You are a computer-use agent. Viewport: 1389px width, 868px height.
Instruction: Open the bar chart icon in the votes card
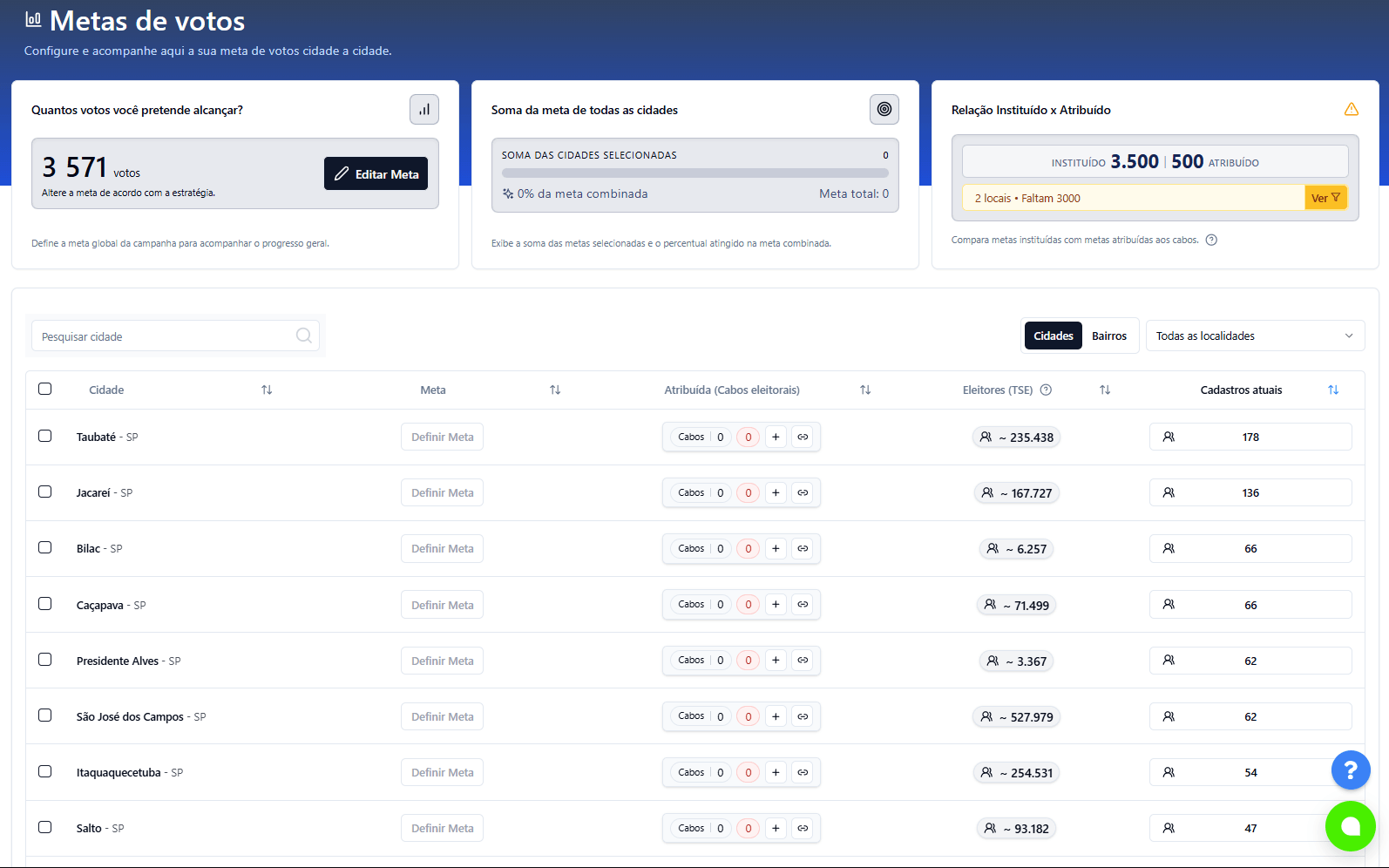click(x=424, y=110)
